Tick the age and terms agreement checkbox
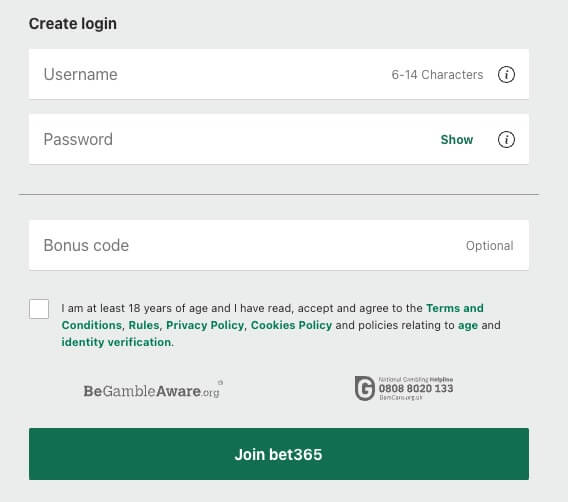The width and height of the screenshot is (568, 502). point(39,309)
